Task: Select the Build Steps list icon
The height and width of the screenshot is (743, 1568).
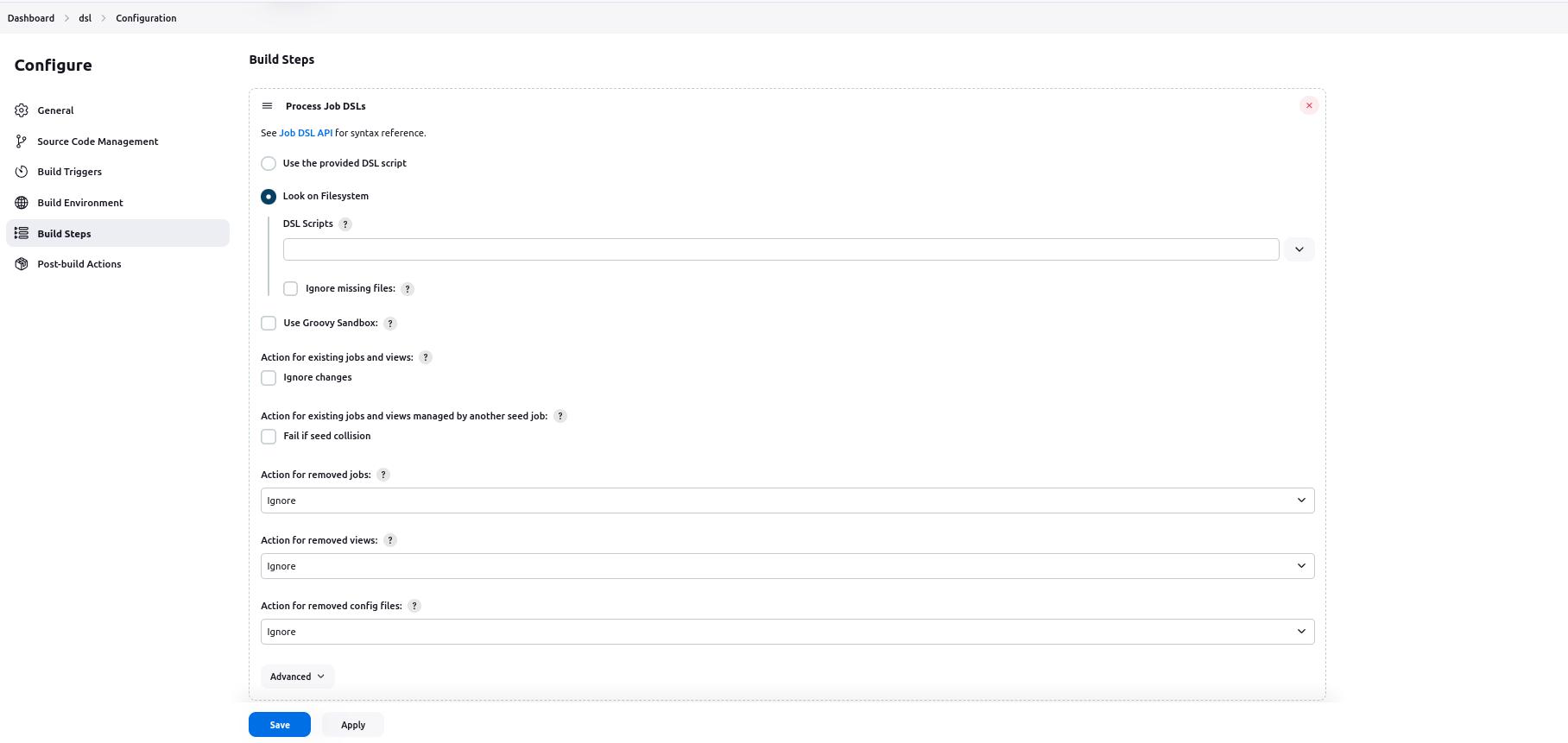Action: coord(21,233)
